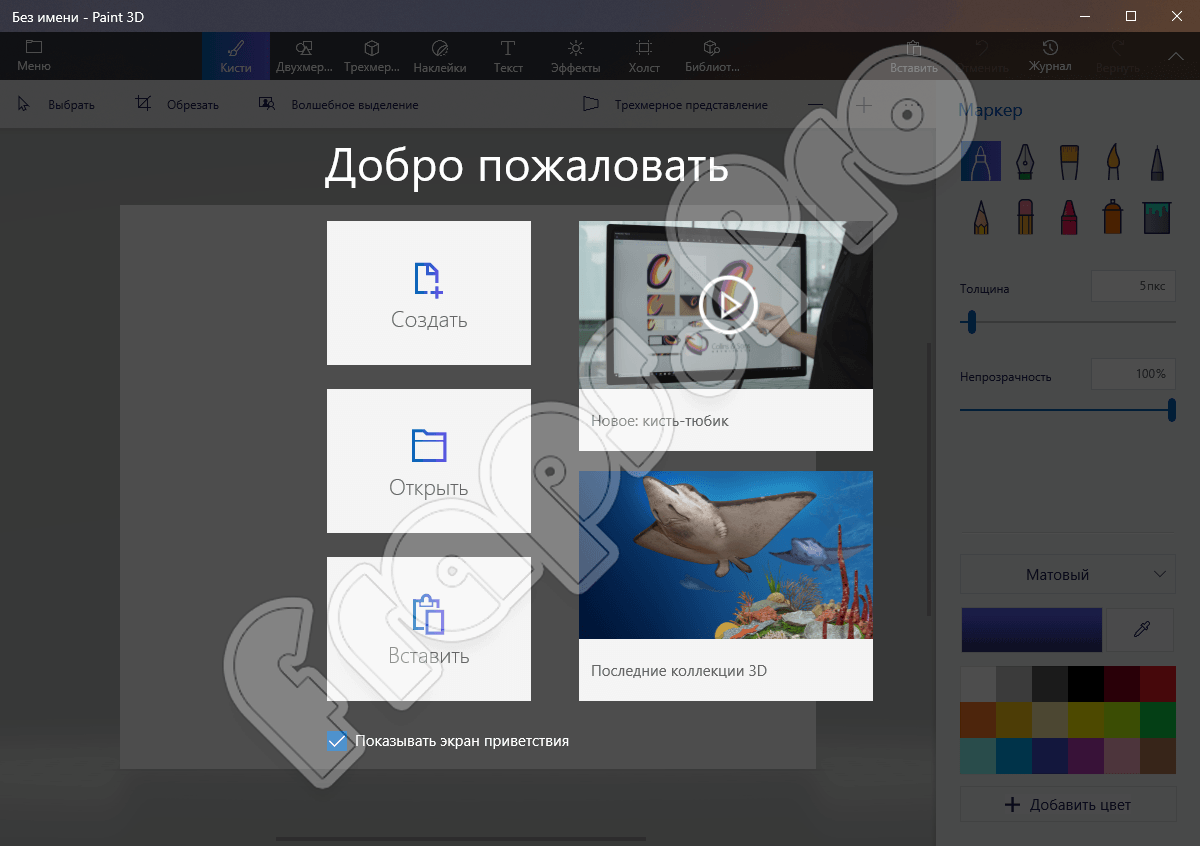This screenshot has width=1200, height=846.
Task: Open the Меню menu
Action: point(34,56)
